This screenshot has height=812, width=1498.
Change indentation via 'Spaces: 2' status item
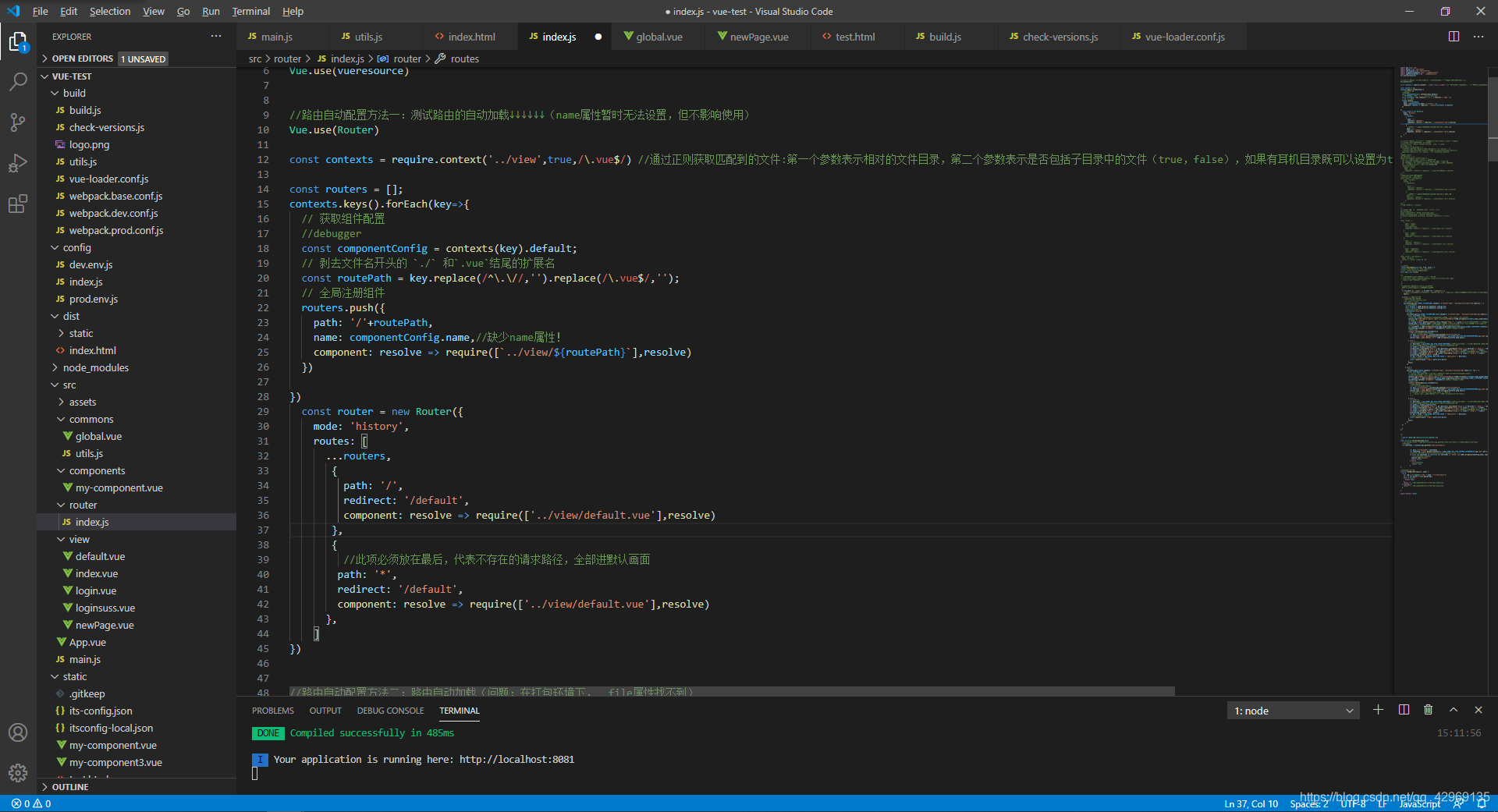click(x=1308, y=803)
